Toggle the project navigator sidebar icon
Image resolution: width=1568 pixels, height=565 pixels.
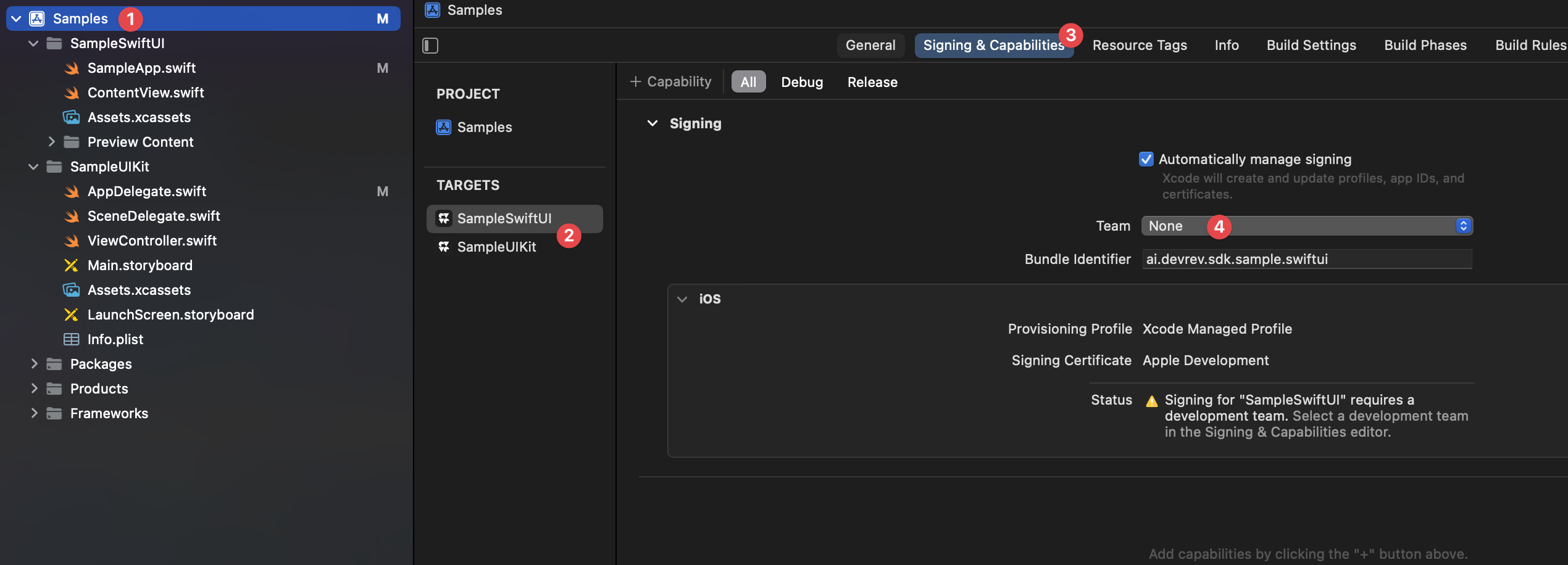click(x=430, y=46)
